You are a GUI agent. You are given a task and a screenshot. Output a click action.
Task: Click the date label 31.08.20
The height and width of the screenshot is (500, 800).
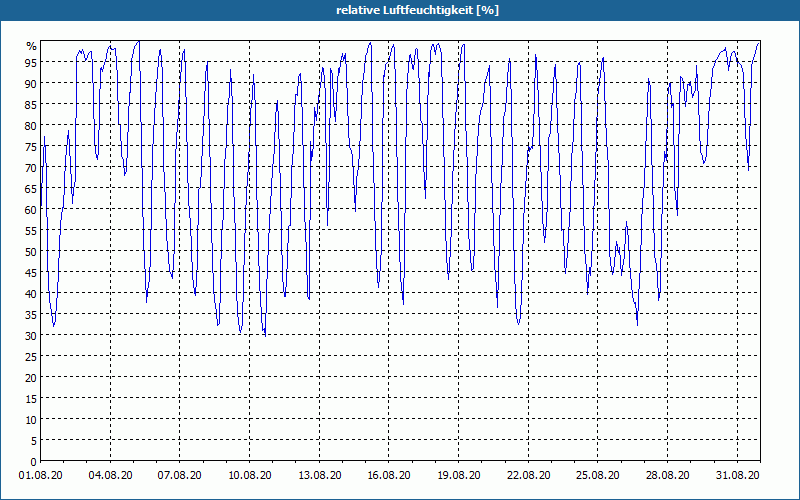coord(737,475)
